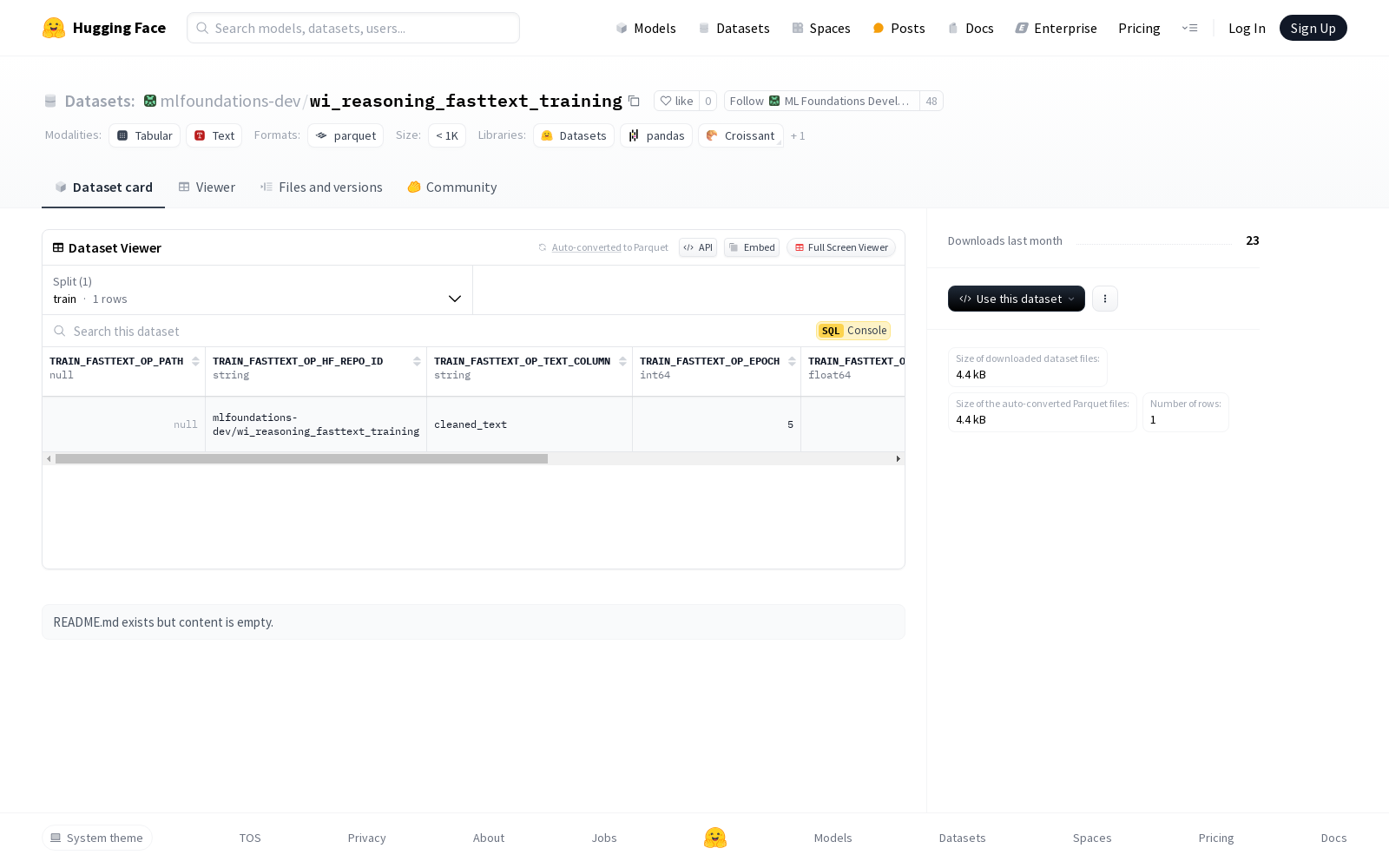The width and height of the screenshot is (1389, 868).
Task: Switch to Dataset card tab
Action: click(x=103, y=187)
